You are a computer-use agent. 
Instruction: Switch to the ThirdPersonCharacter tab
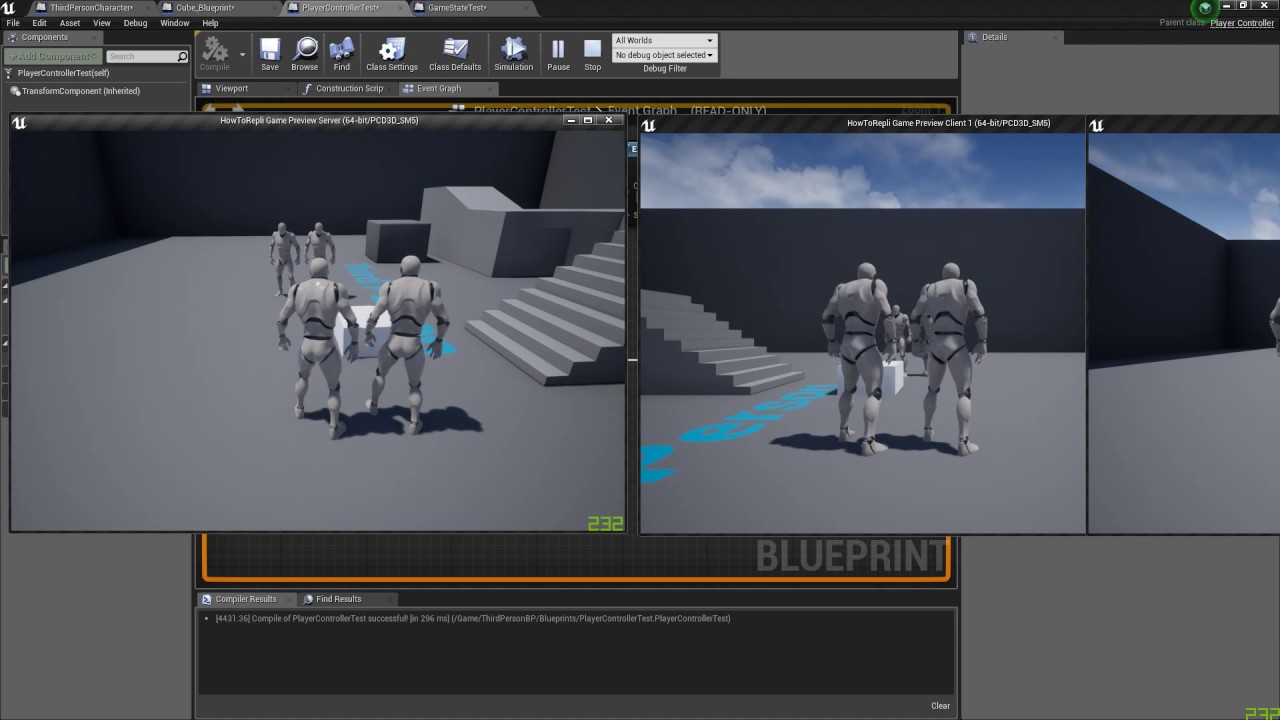(x=91, y=8)
